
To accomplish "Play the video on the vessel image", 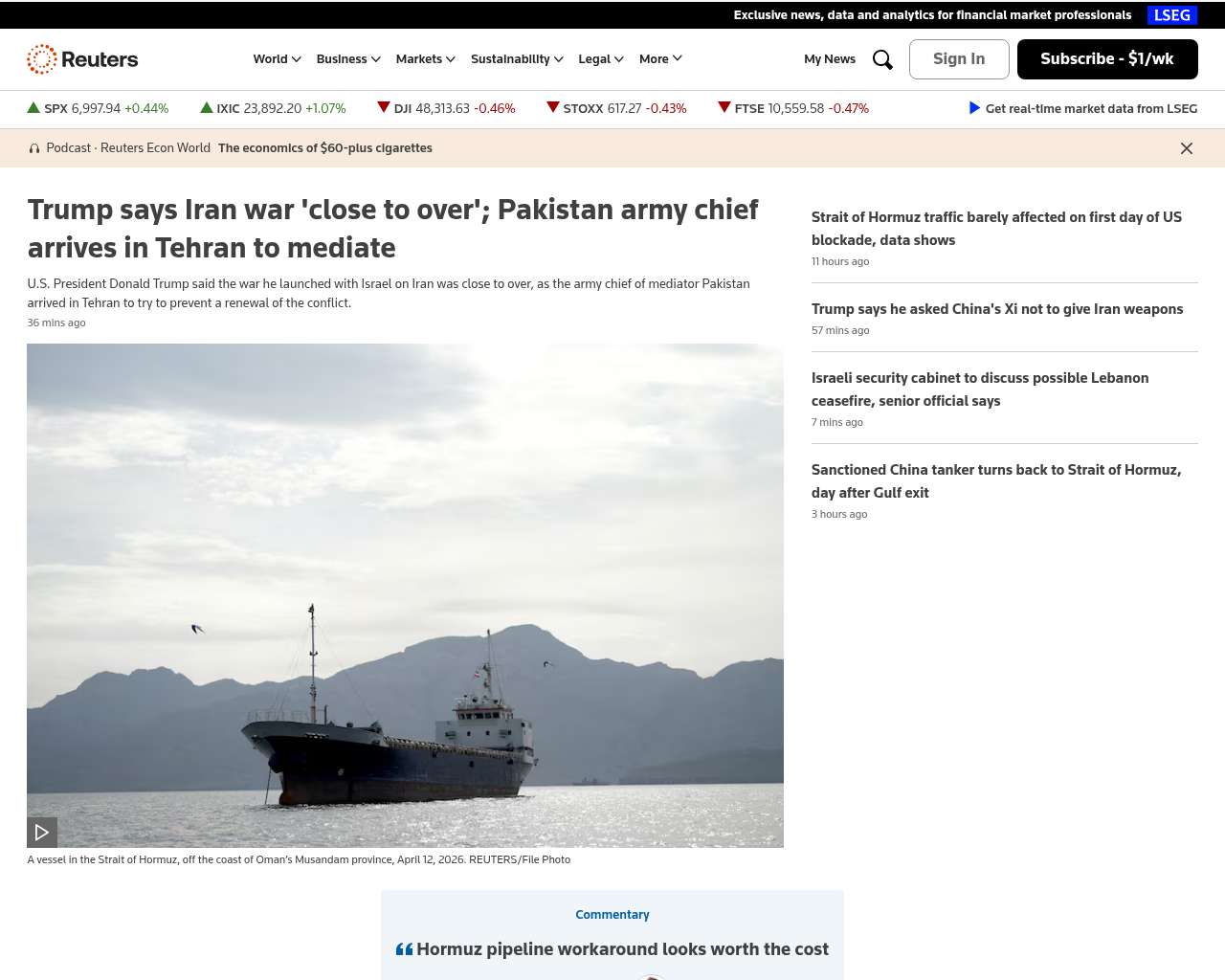I will click(42, 833).
